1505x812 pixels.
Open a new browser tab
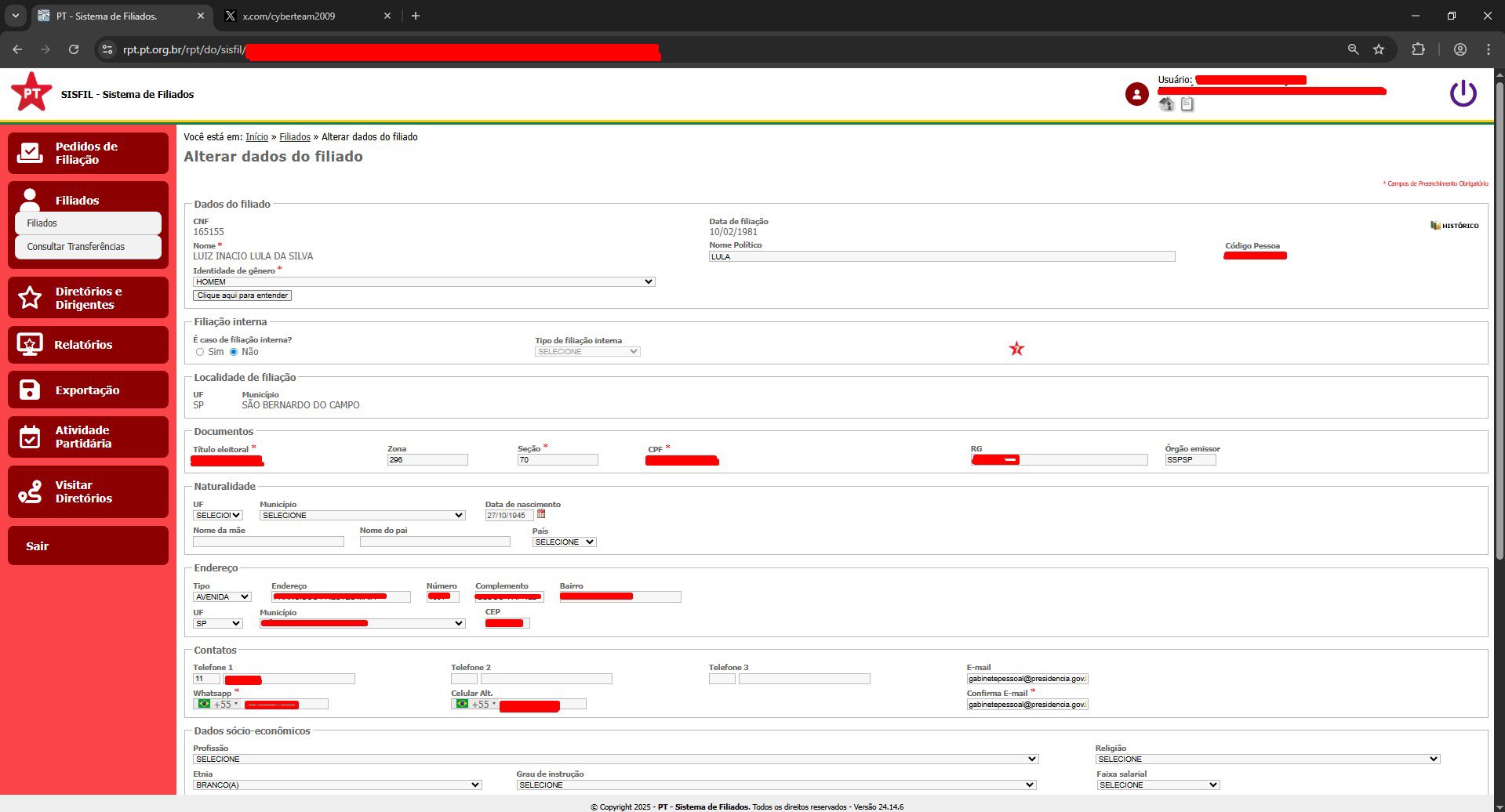click(416, 16)
